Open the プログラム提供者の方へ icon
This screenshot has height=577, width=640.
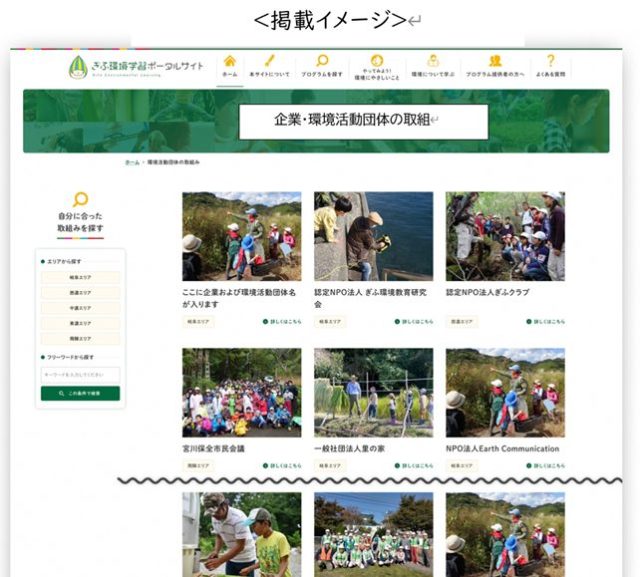click(495, 62)
